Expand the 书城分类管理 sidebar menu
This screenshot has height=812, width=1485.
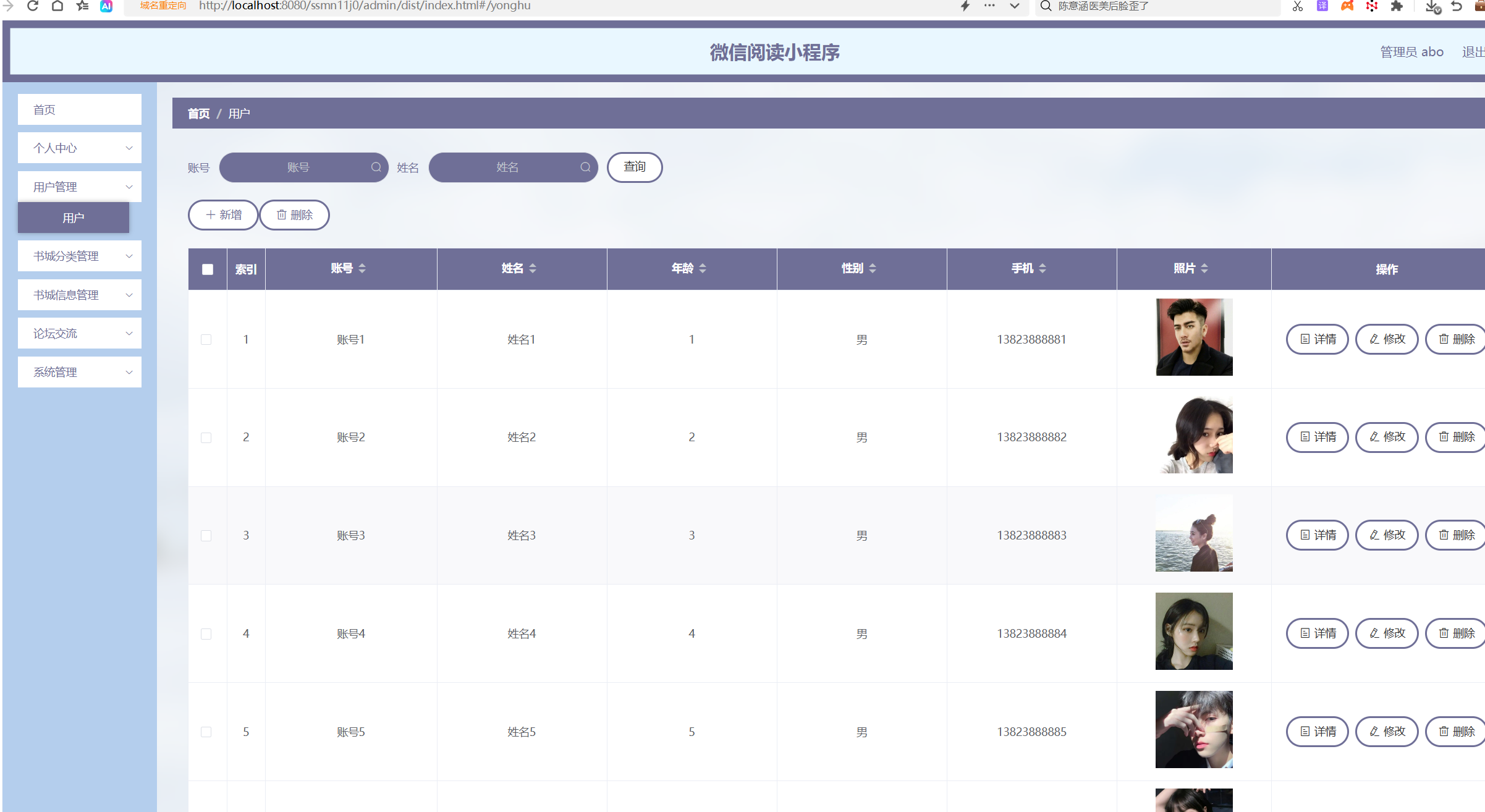80,256
